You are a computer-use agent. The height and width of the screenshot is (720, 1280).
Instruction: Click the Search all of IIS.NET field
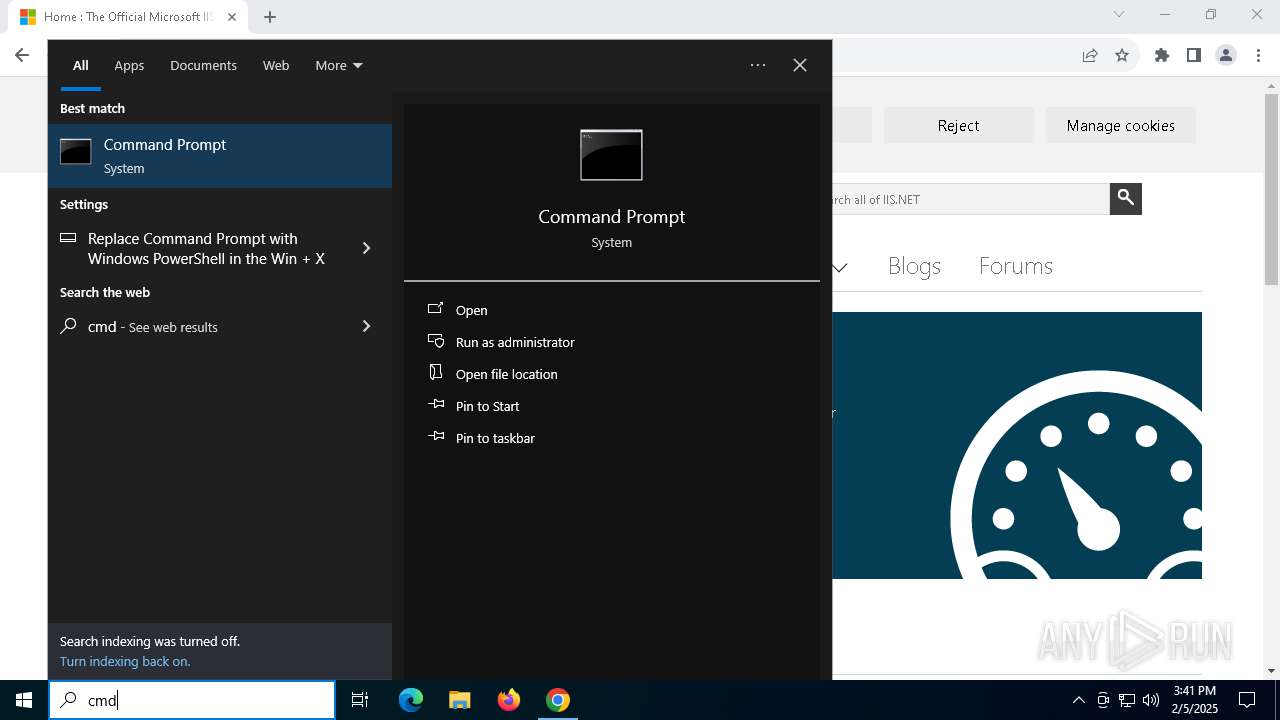click(x=970, y=199)
